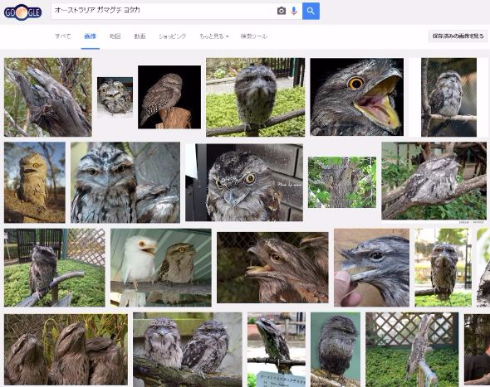Open orange-eyed frogmouth by dark brick wall

(244, 182)
